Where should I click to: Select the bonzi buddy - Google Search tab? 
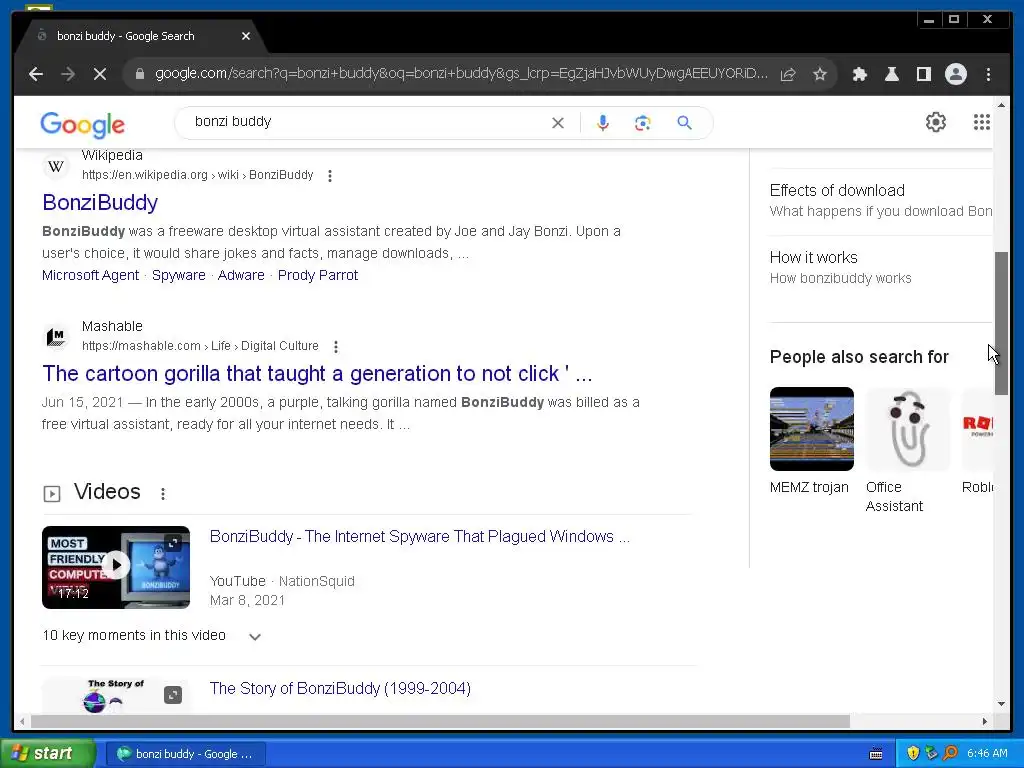point(125,36)
